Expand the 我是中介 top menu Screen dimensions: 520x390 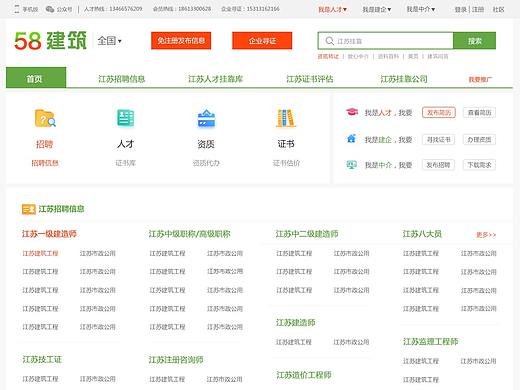[421, 9]
